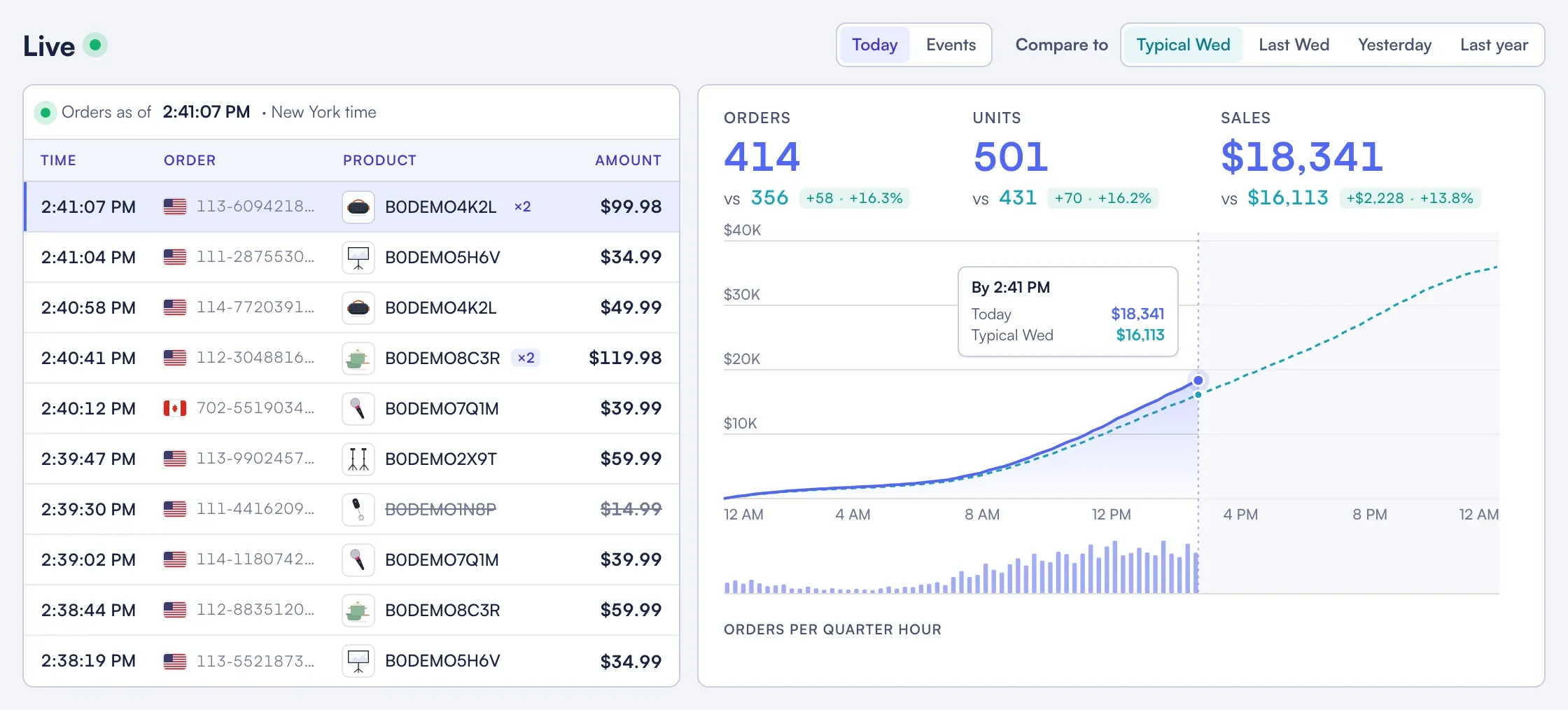
Task: Click the projector screen icon at 2:41:04 PM
Action: [358, 258]
